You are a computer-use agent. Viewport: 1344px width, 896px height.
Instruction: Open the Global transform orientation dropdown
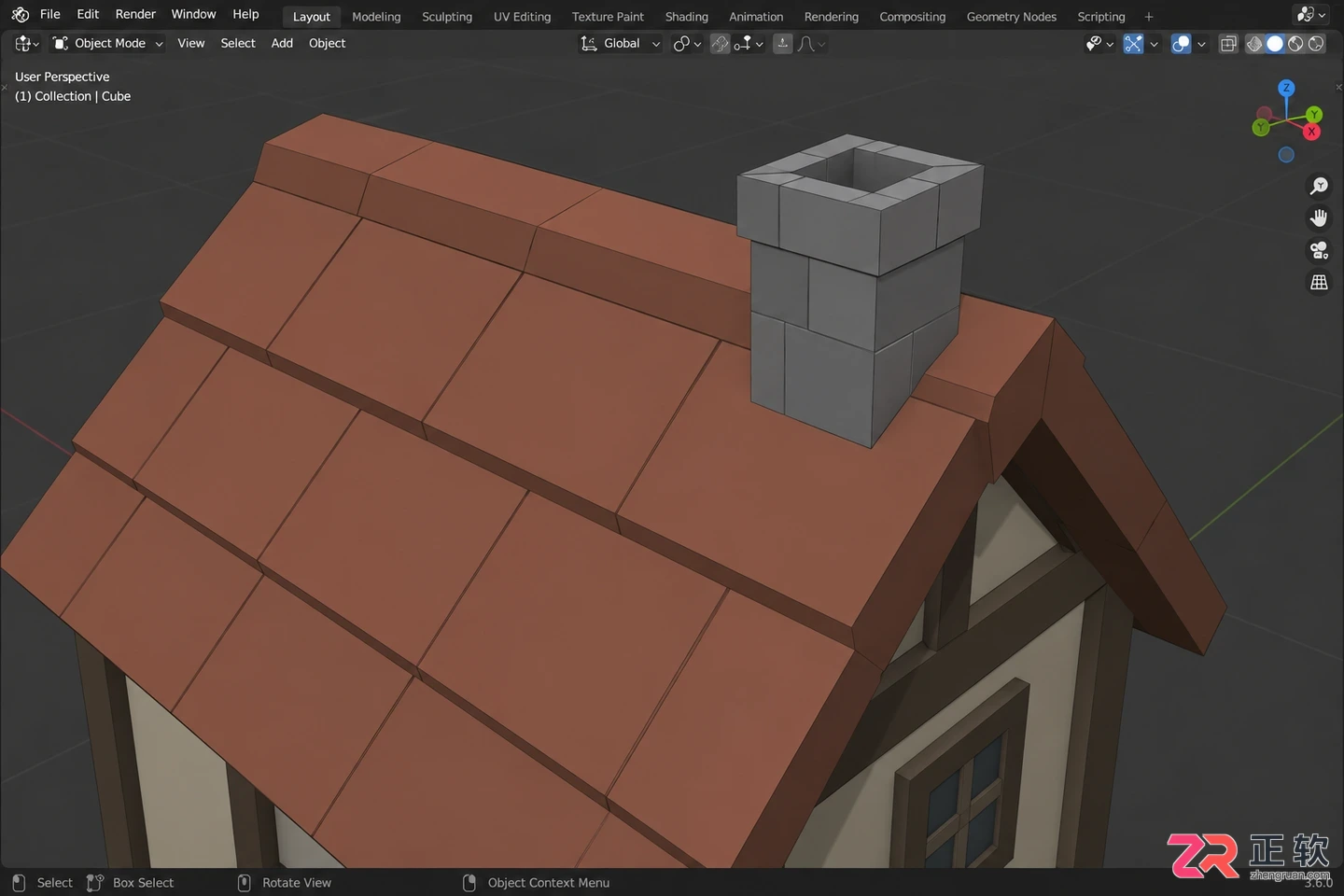620,43
